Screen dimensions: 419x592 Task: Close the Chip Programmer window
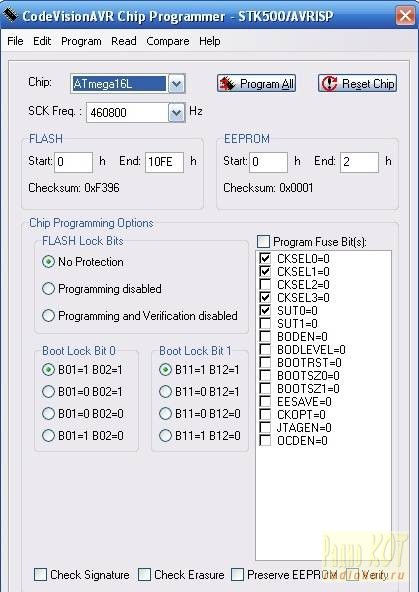pyautogui.click(x=405, y=15)
